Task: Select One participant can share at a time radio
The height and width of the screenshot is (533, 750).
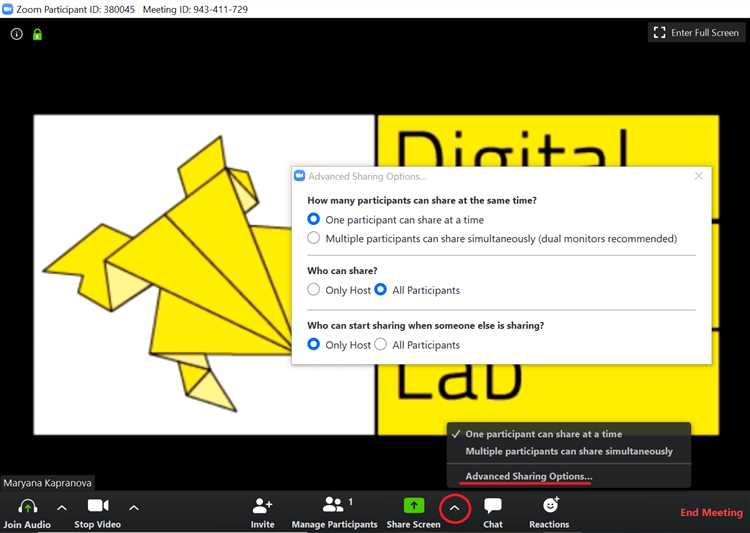Action: pos(314,219)
